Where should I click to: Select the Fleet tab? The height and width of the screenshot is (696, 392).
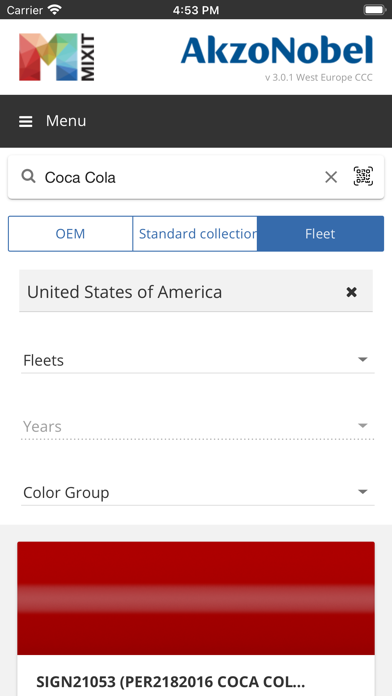(320, 233)
